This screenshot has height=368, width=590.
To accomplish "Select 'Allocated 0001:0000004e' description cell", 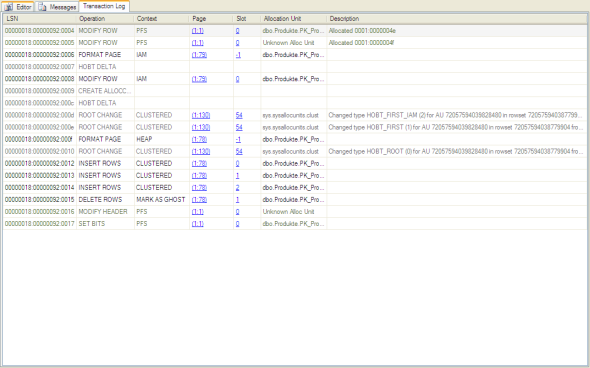I will point(456,31).
